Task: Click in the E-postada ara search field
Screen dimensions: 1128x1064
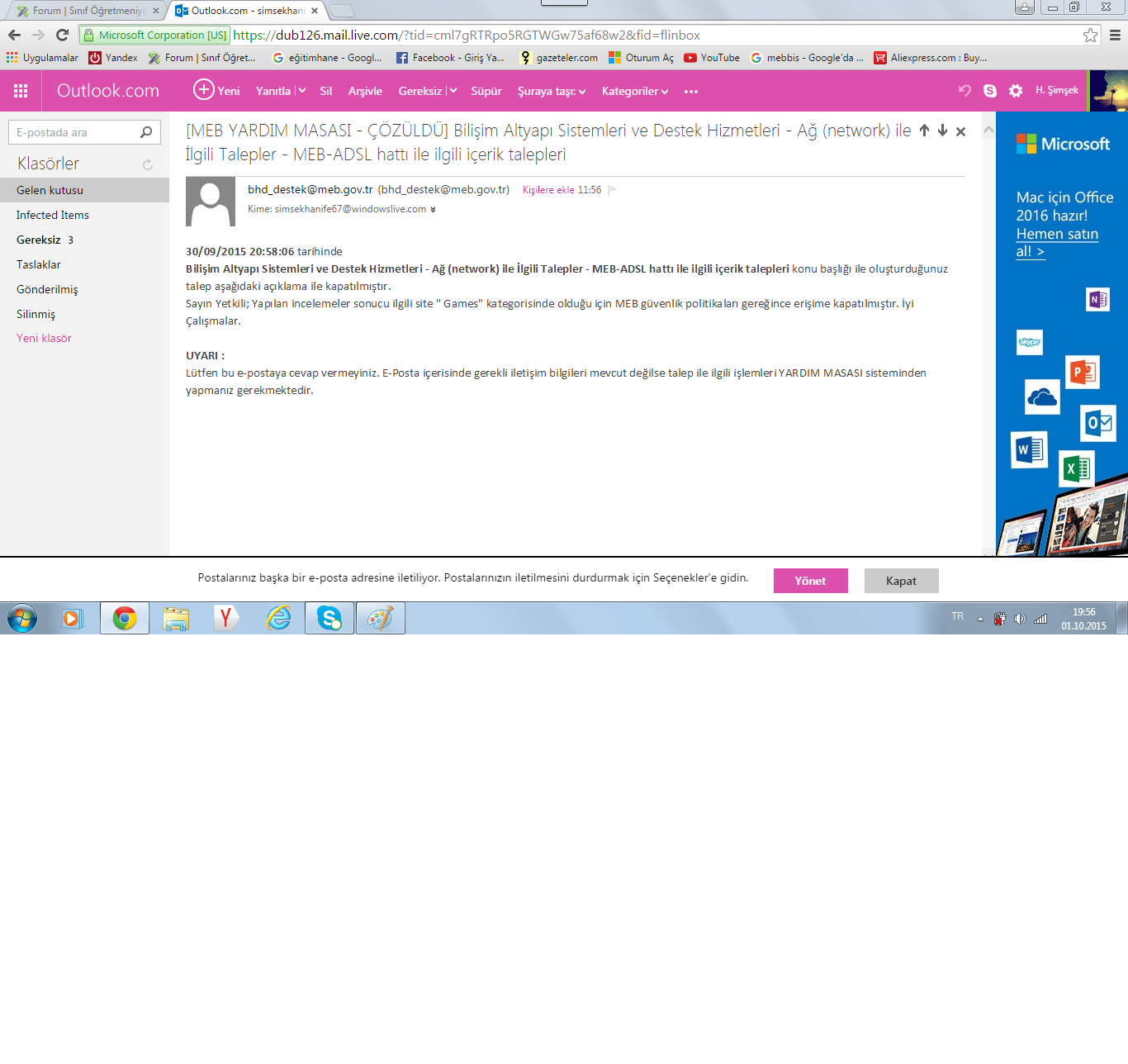Action: click(73, 132)
